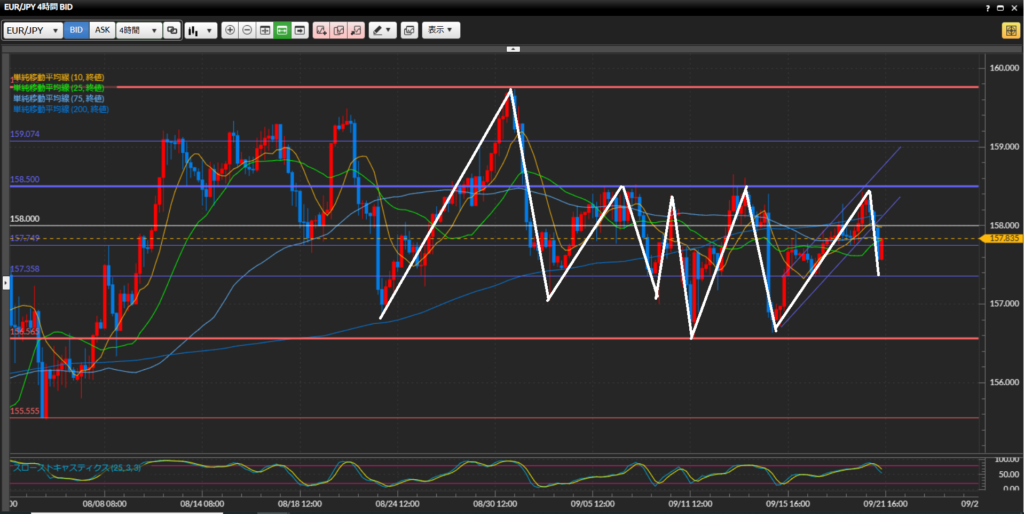
Task: Open the 表示 display menu
Action: 441,30
